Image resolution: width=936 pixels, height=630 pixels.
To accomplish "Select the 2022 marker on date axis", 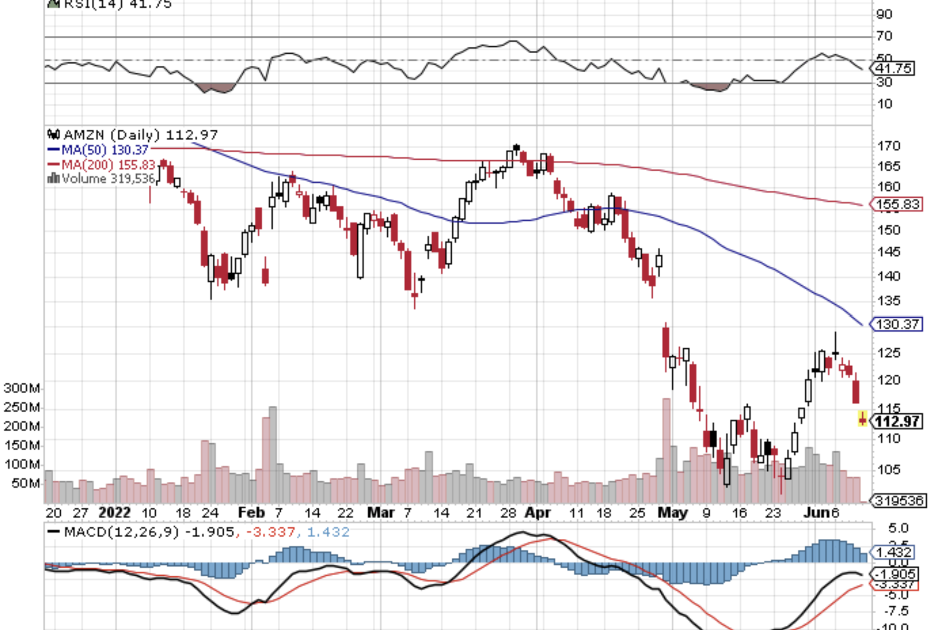I will [x=116, y=511].
